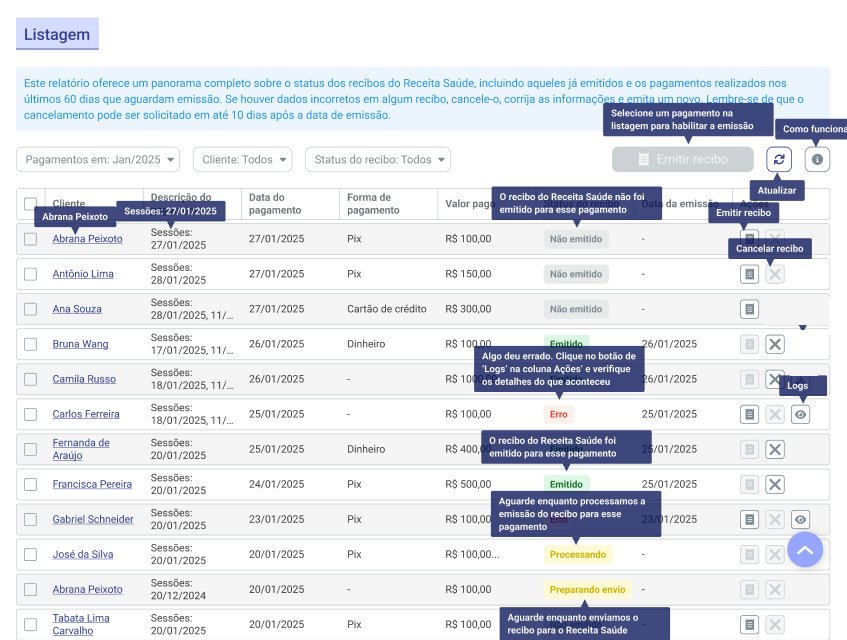Open José da Silva link
847x640 pixels.
pos(83,555)
